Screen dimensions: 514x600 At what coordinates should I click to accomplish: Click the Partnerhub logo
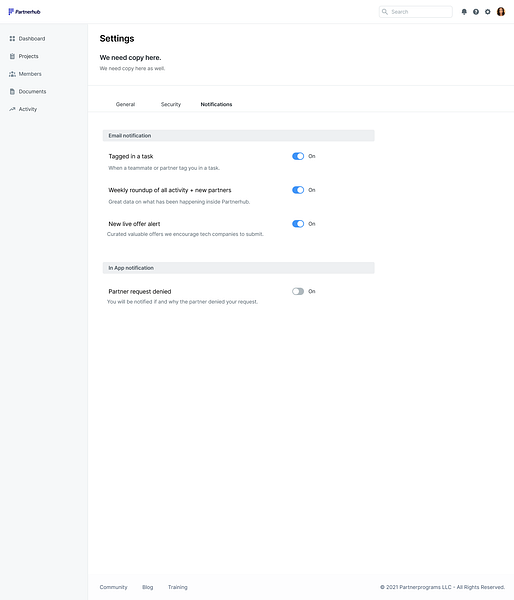[24, 12]
